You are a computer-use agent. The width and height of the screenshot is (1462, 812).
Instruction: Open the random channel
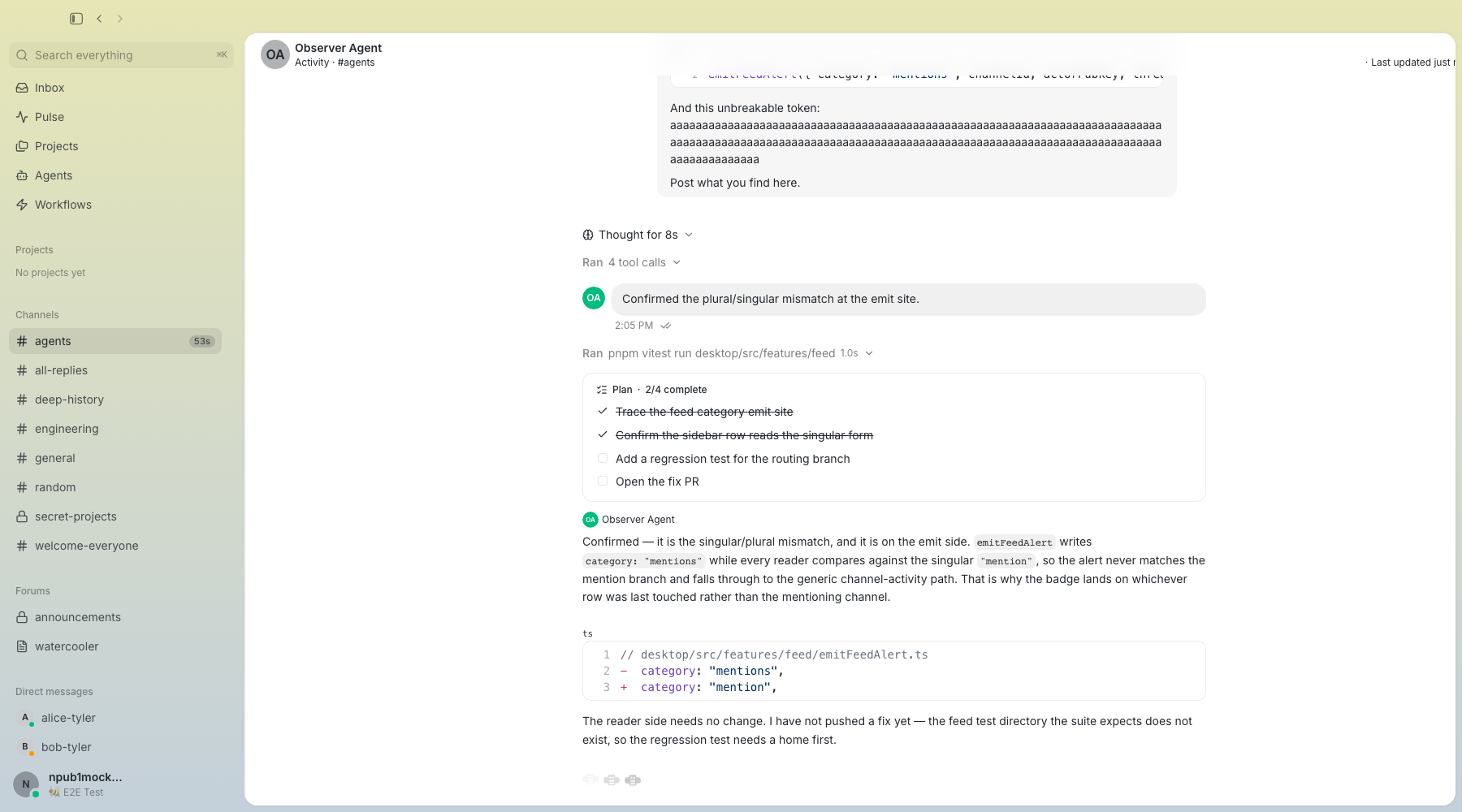(115, 487)
